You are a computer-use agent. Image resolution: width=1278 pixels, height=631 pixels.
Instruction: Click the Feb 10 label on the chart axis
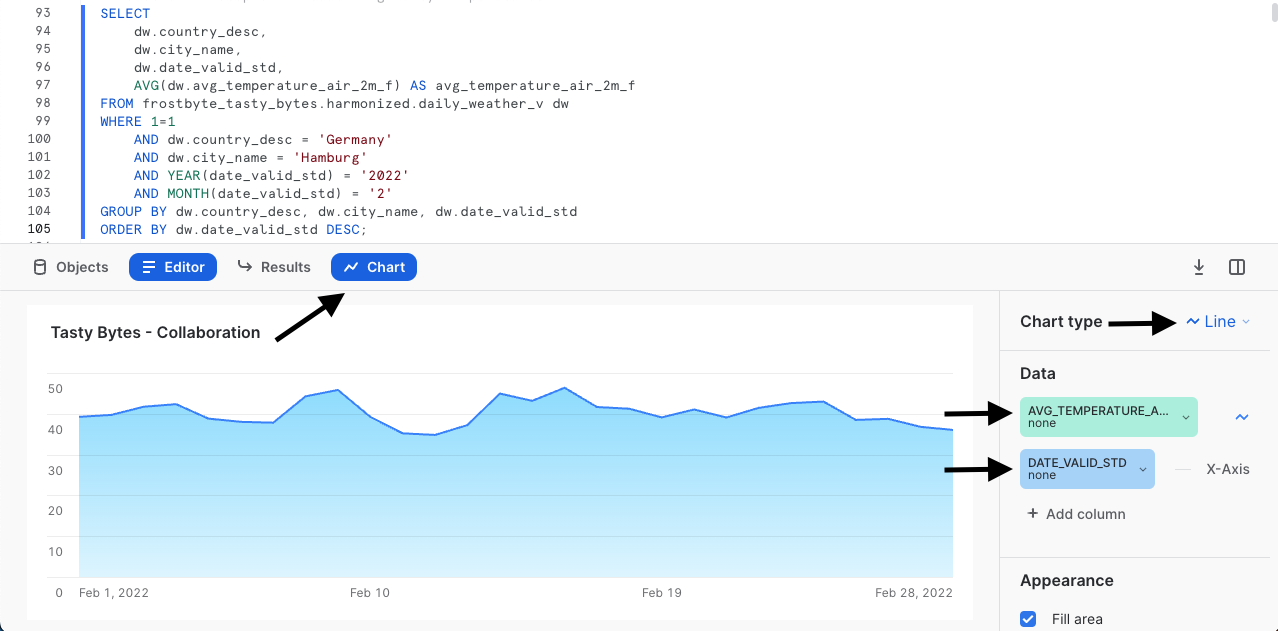click(x=370, y=593)
